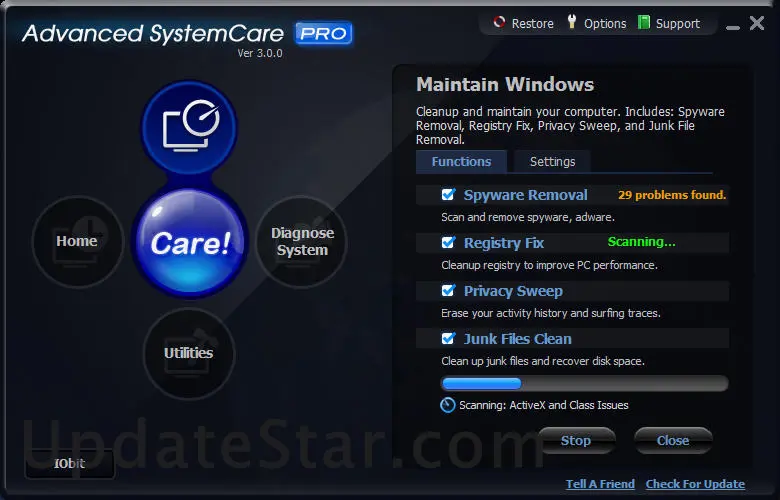Open the Options menu item
Image resolution: width=780 pixels, height=500 pixels.
pyautogui.click(x=605, y=23)
